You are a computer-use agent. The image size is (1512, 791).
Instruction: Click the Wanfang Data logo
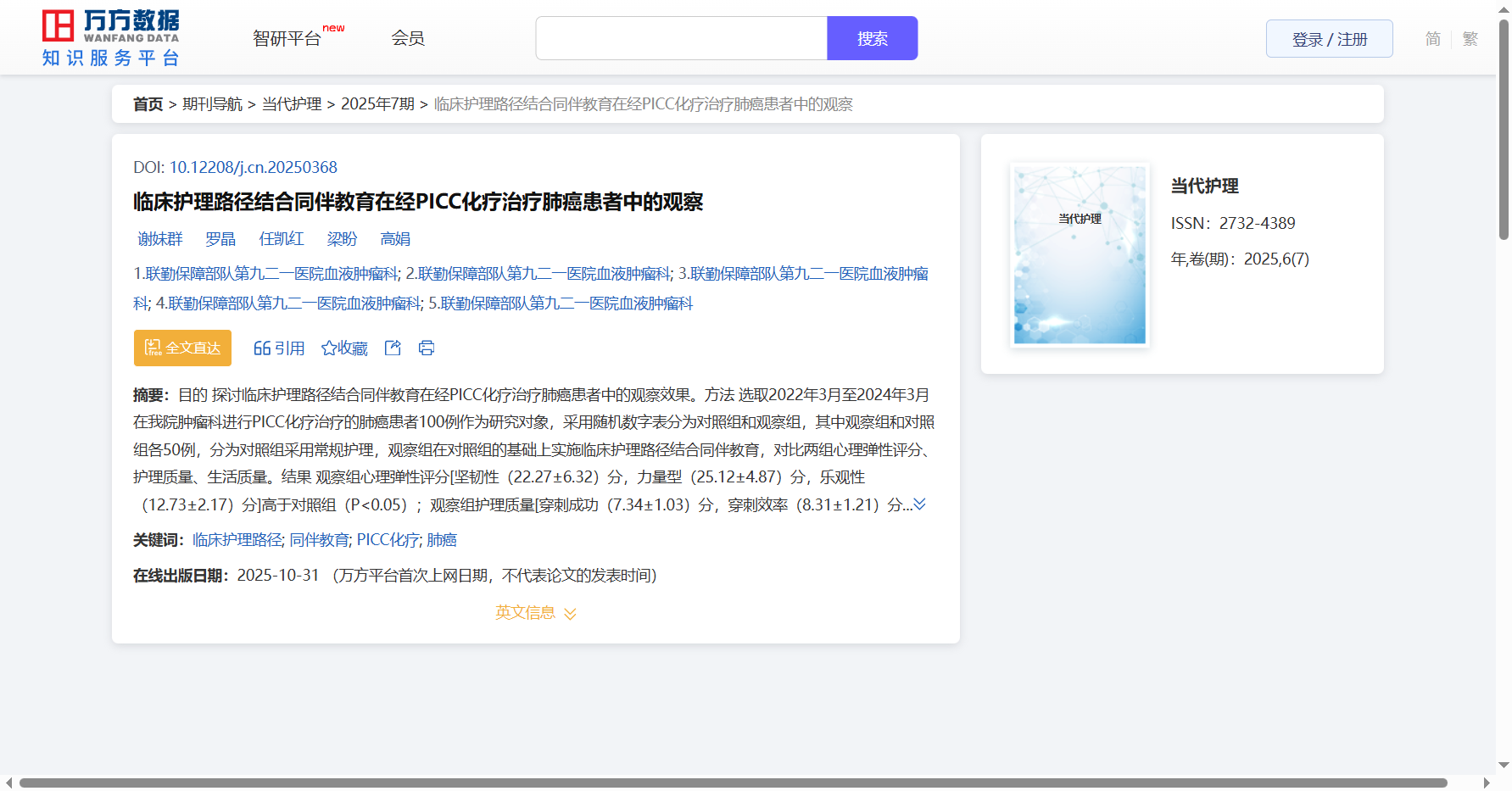click(110, 38)
